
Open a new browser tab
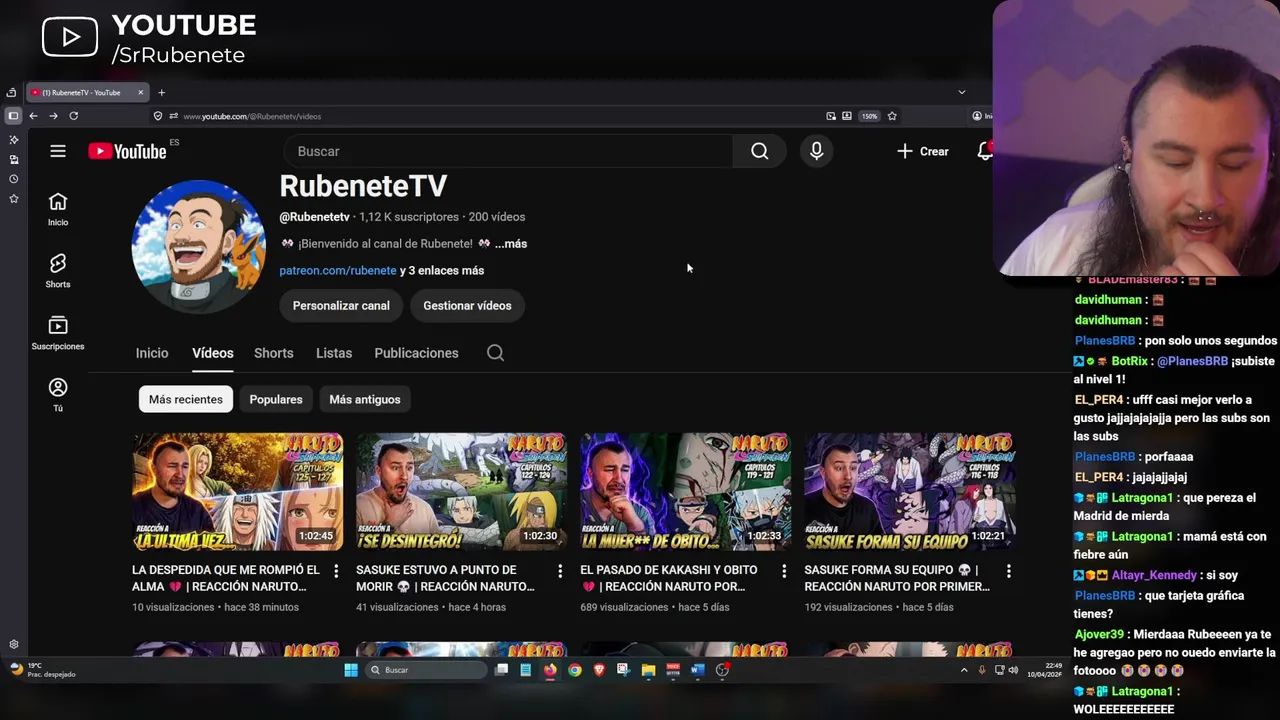(x=161, y=93)
